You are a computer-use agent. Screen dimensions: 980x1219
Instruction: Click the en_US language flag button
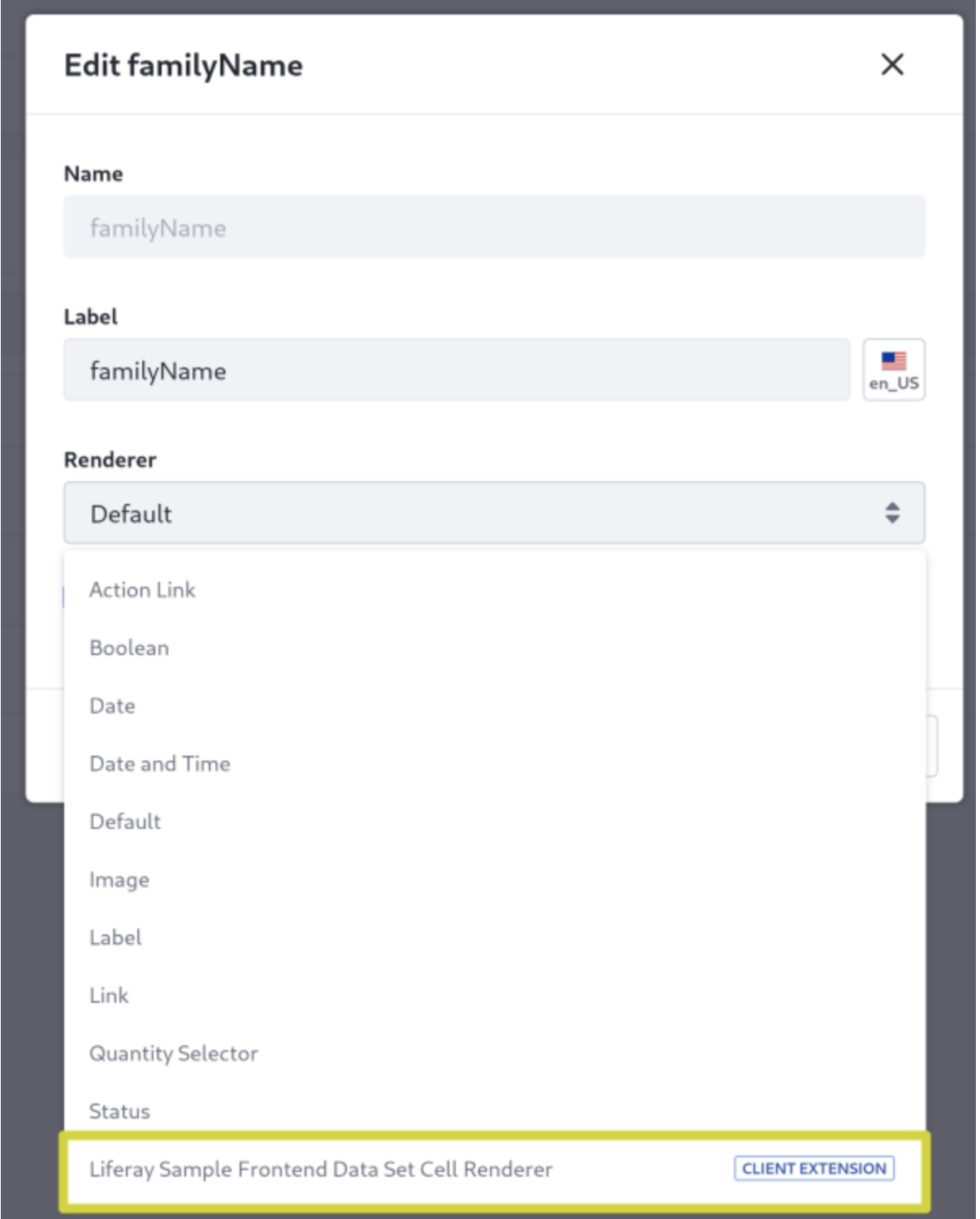893,370
